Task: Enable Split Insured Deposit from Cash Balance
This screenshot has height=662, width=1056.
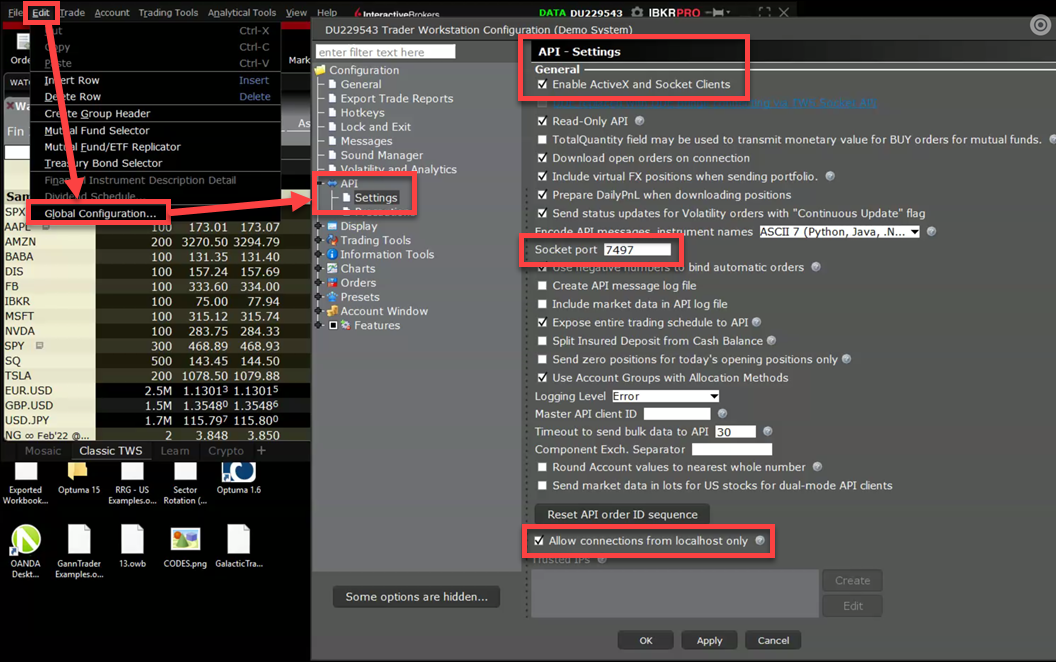Action: (542, 341)
